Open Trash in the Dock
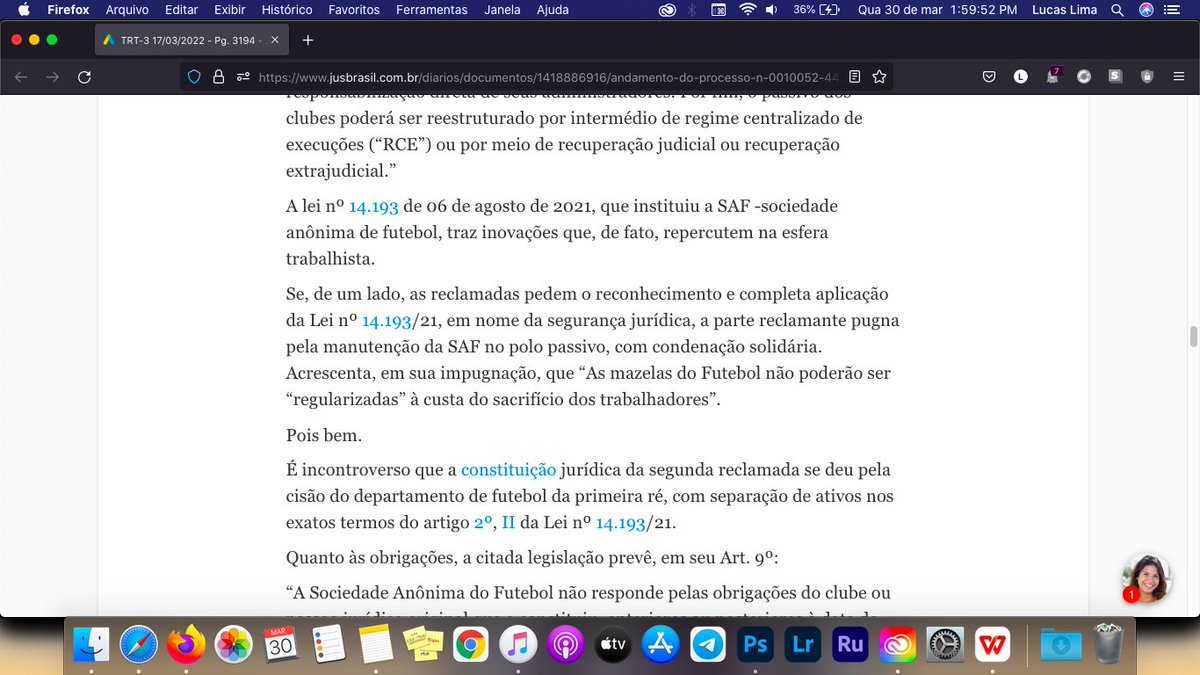 point(1107,645)
